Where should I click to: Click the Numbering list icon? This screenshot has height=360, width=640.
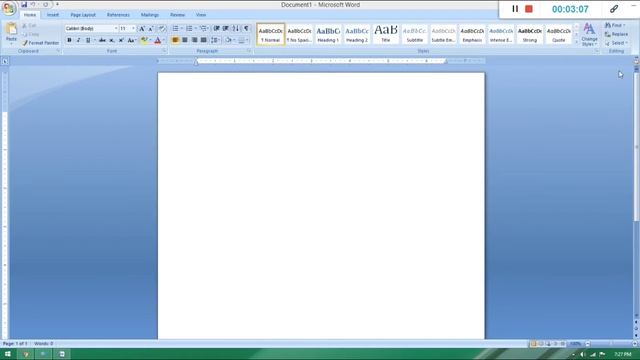pyautogui.click(x=189, y=29)
